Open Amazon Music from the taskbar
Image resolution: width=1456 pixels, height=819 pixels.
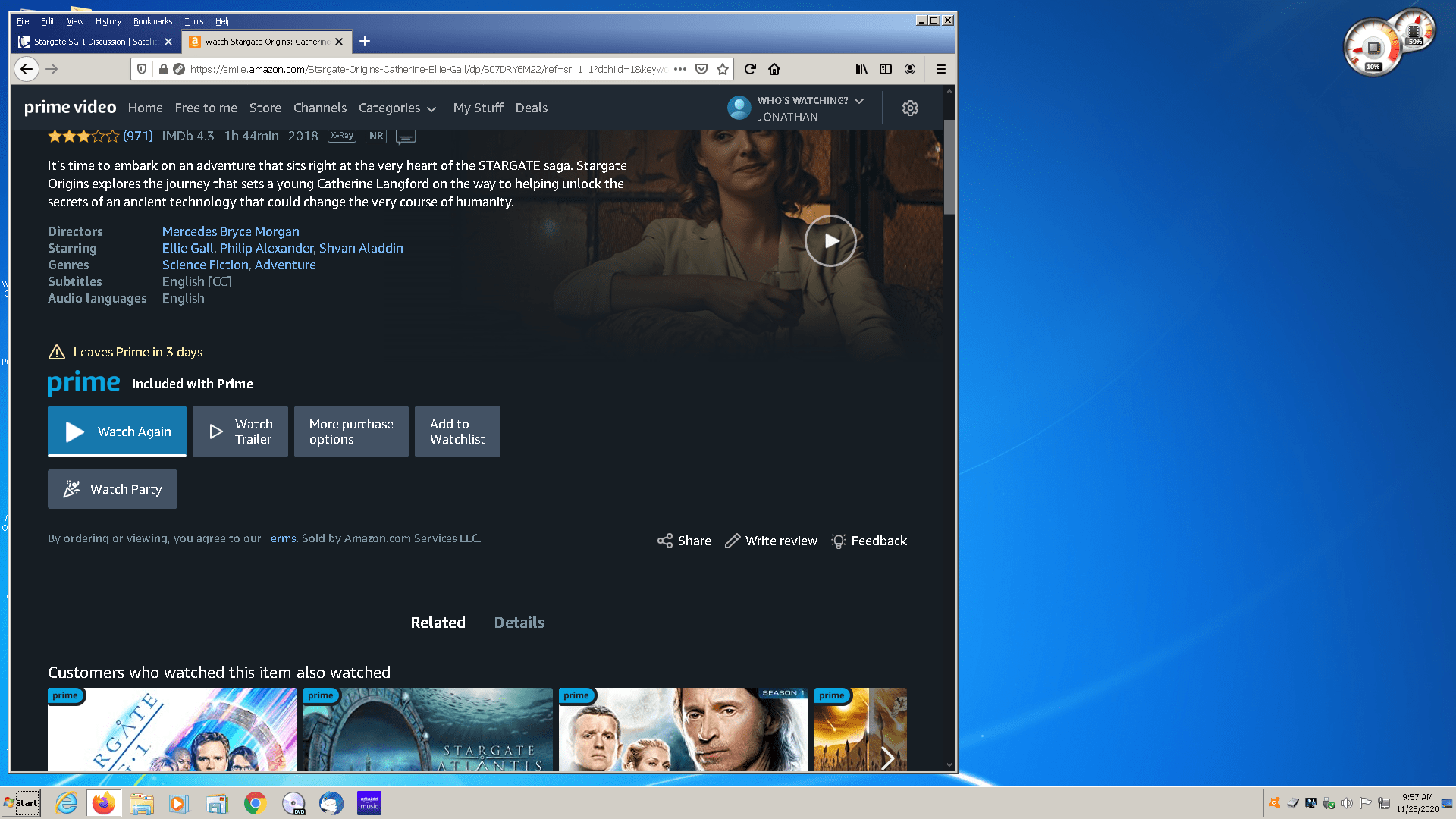(x=369, y=803)
